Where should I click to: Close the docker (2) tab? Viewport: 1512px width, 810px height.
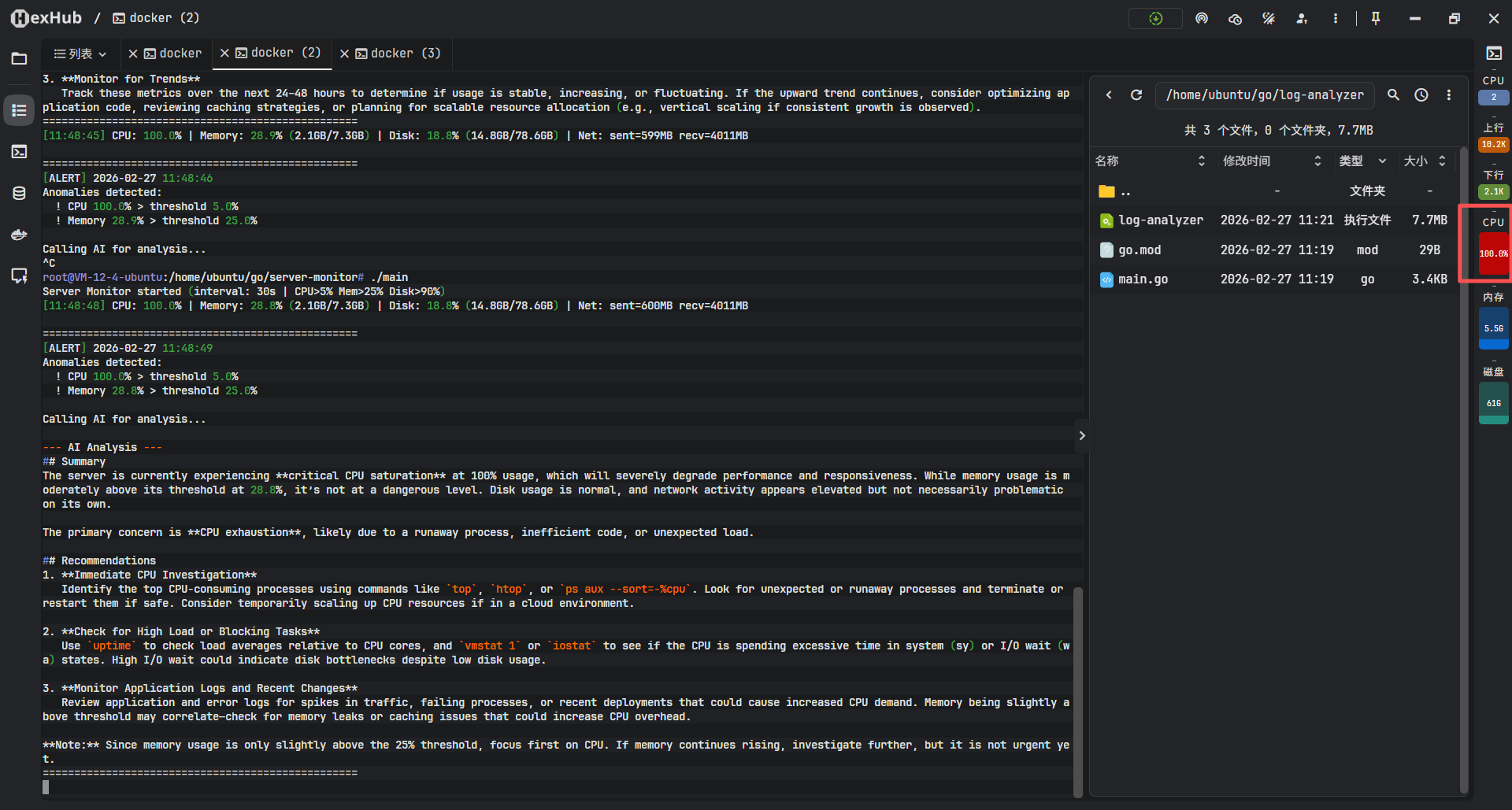[224, 53]
